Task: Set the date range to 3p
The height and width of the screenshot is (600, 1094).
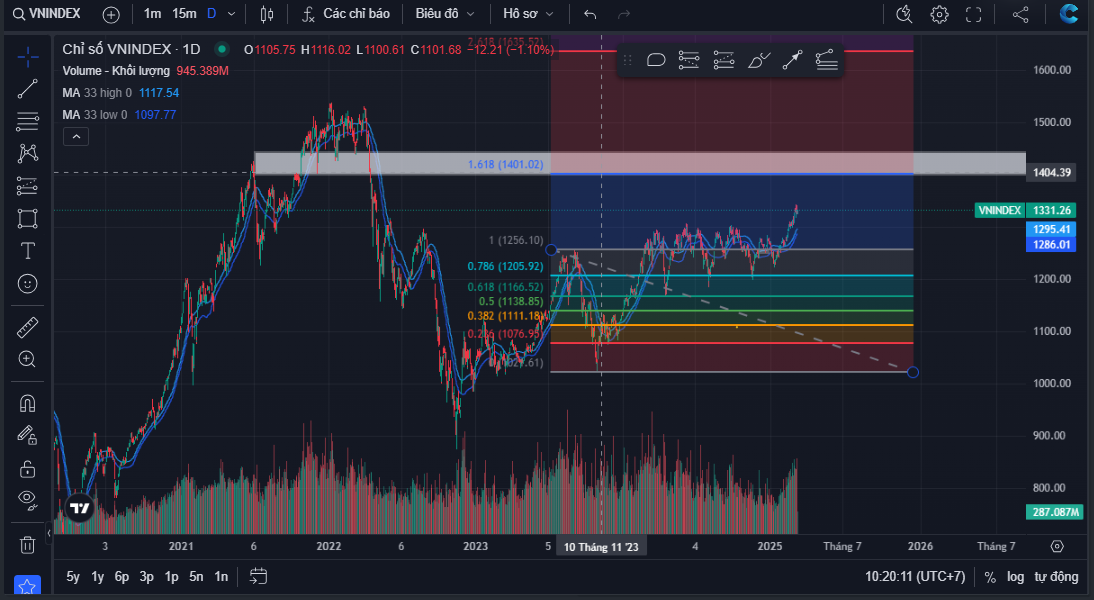Action: 147,576
